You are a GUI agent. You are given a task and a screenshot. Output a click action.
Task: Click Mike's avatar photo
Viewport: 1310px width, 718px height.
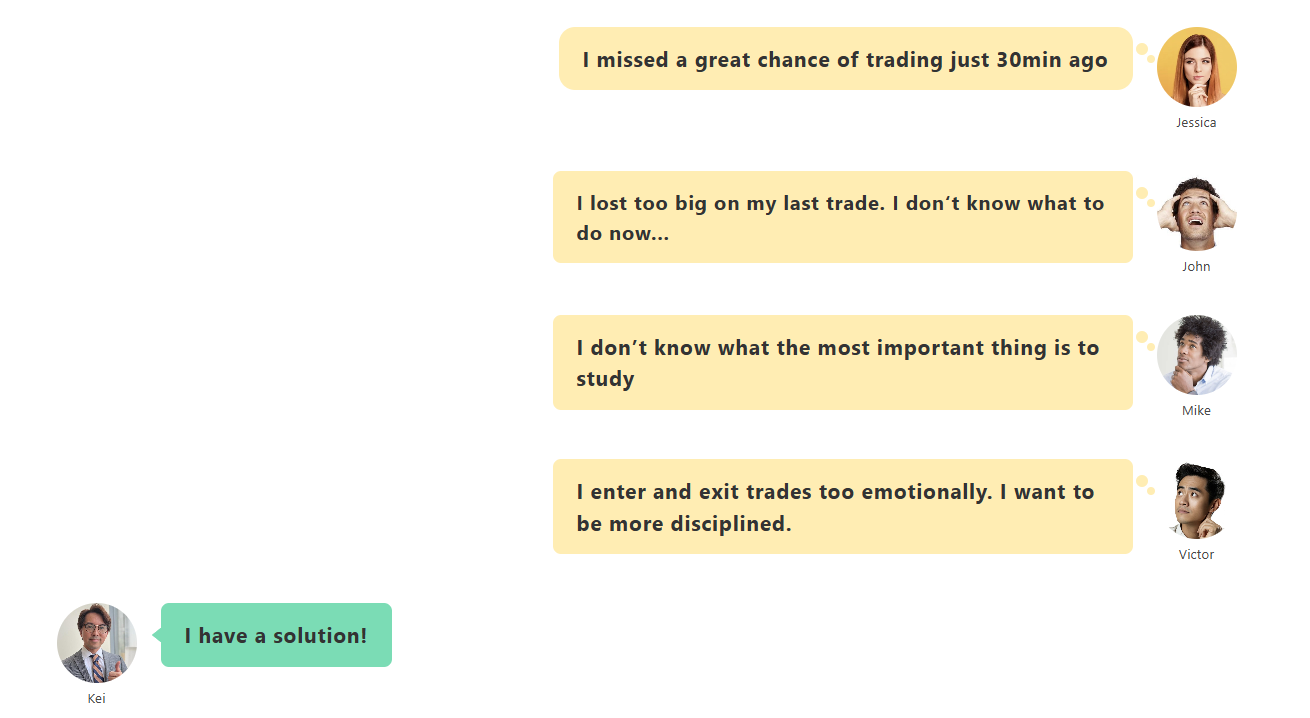pos(1196,355)
